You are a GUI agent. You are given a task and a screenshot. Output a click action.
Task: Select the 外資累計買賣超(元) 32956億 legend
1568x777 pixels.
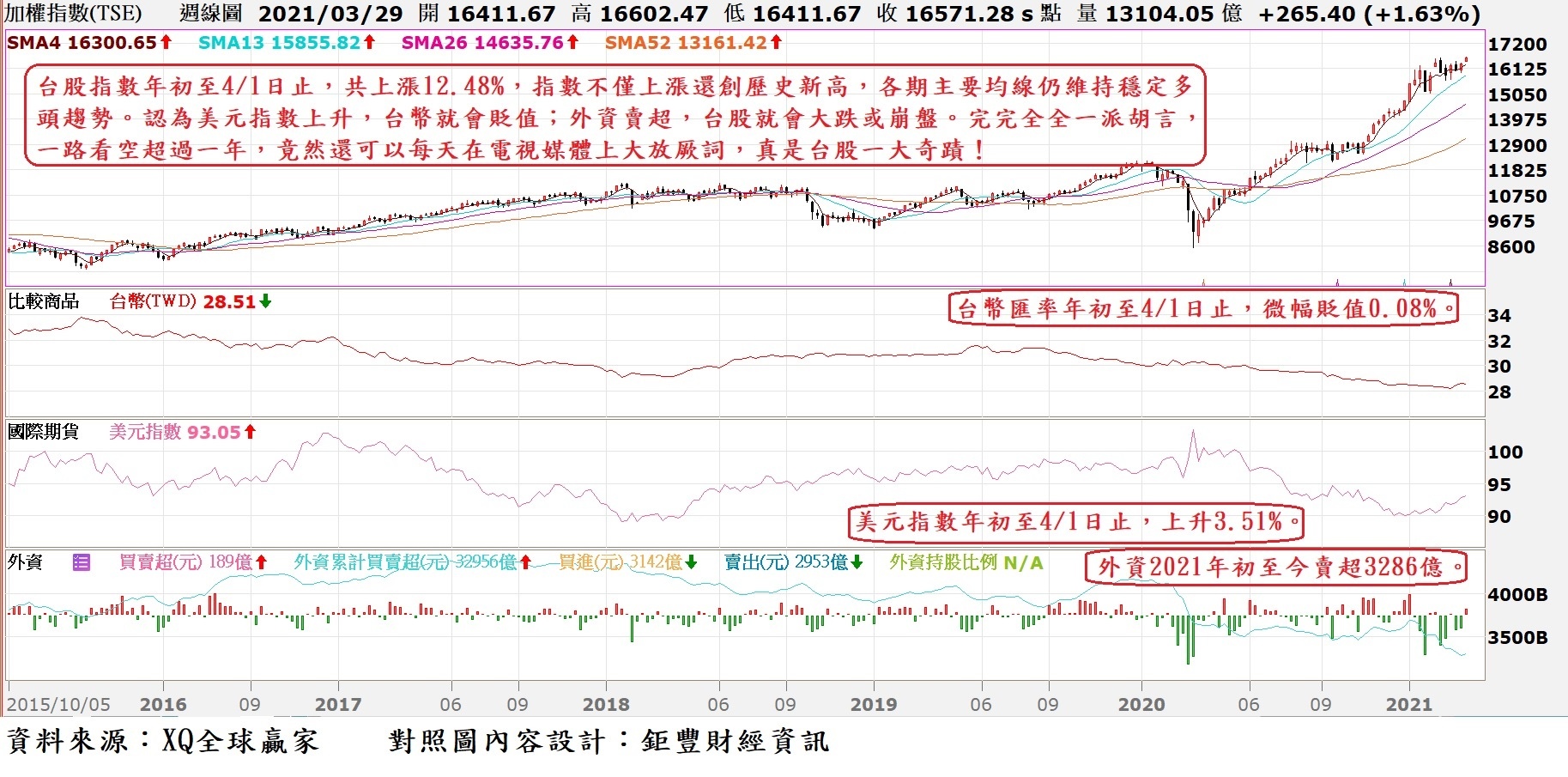pyautogui.click(x=406, y=562)
